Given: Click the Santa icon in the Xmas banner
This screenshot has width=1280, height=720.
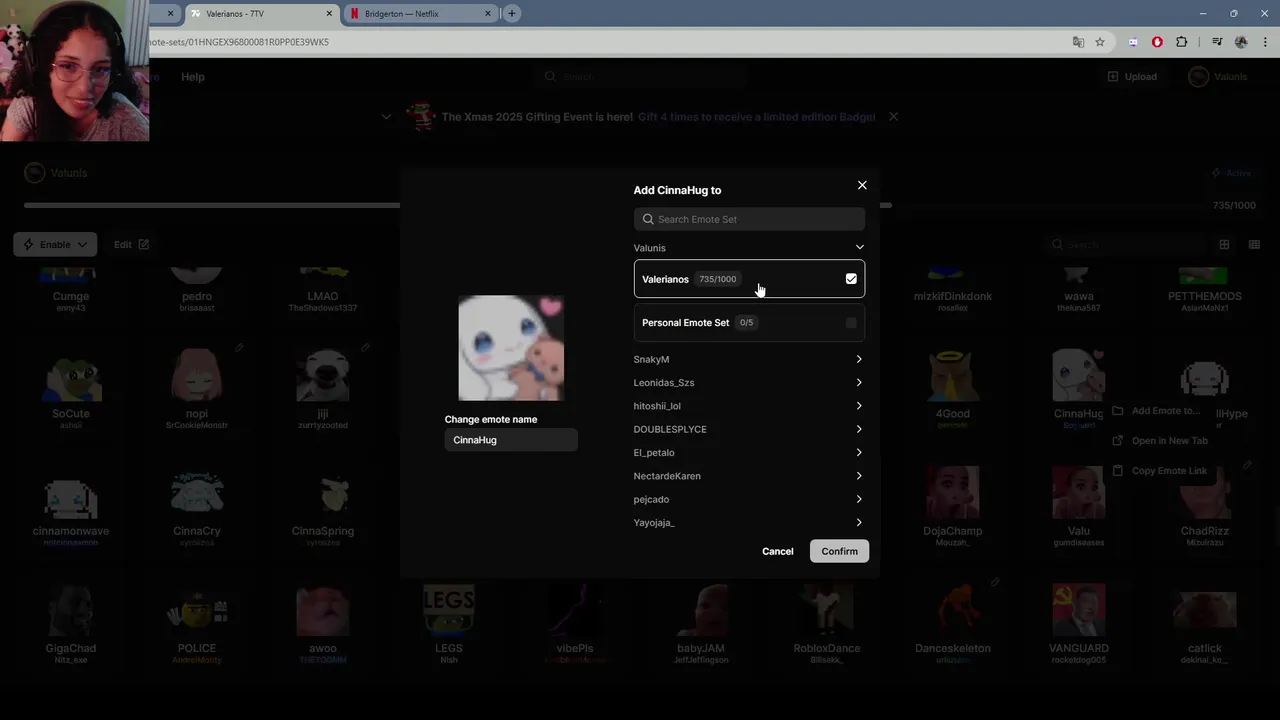Looking at the screenshot, I should pos(421,116).
